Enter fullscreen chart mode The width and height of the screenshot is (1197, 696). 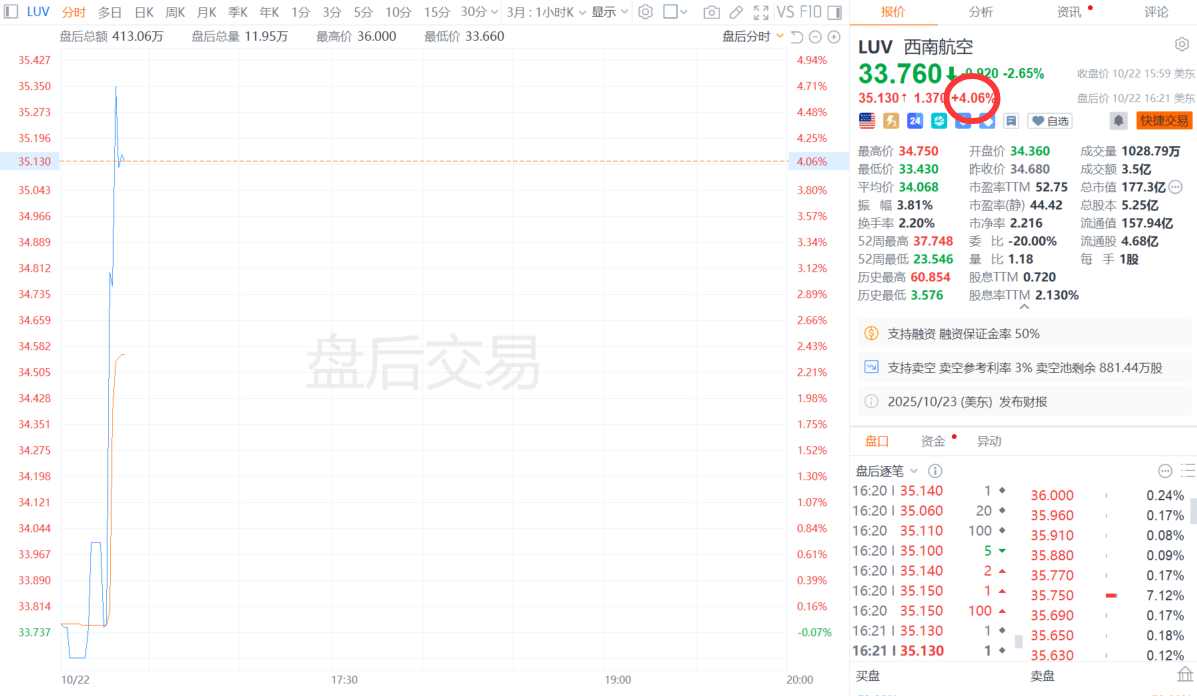click(x=760, y=12)
